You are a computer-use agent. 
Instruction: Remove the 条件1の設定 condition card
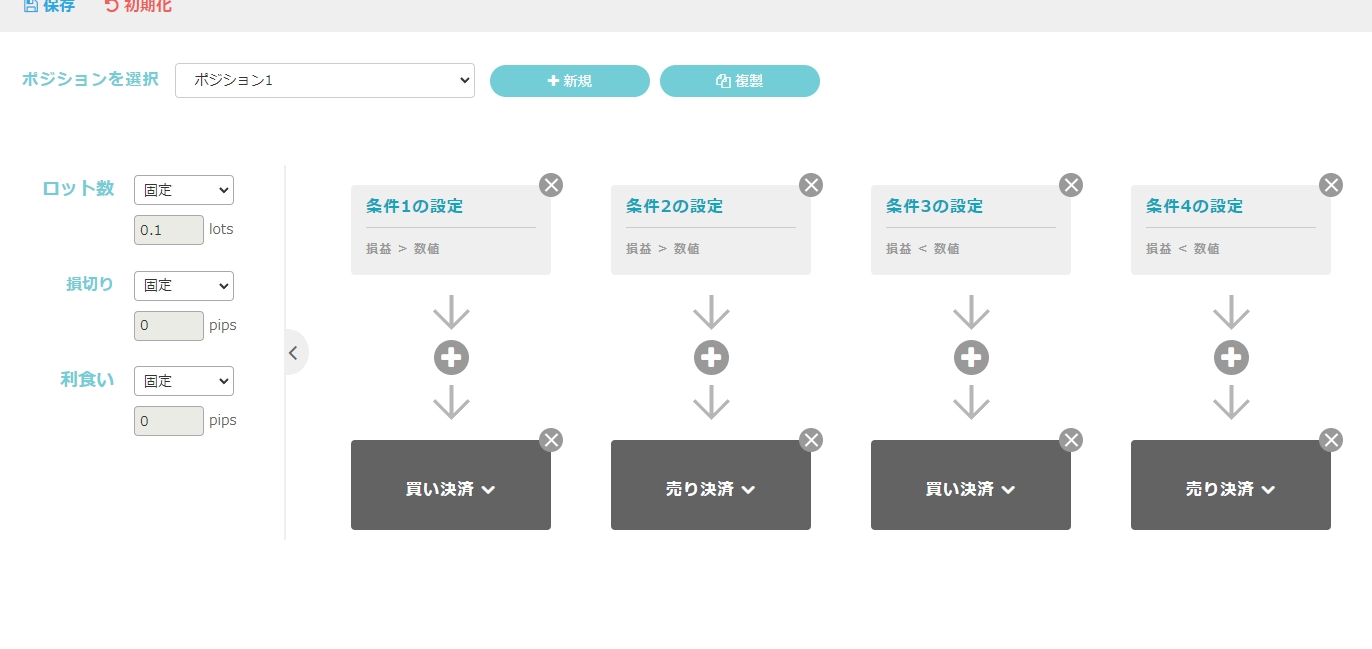[551, 185]
